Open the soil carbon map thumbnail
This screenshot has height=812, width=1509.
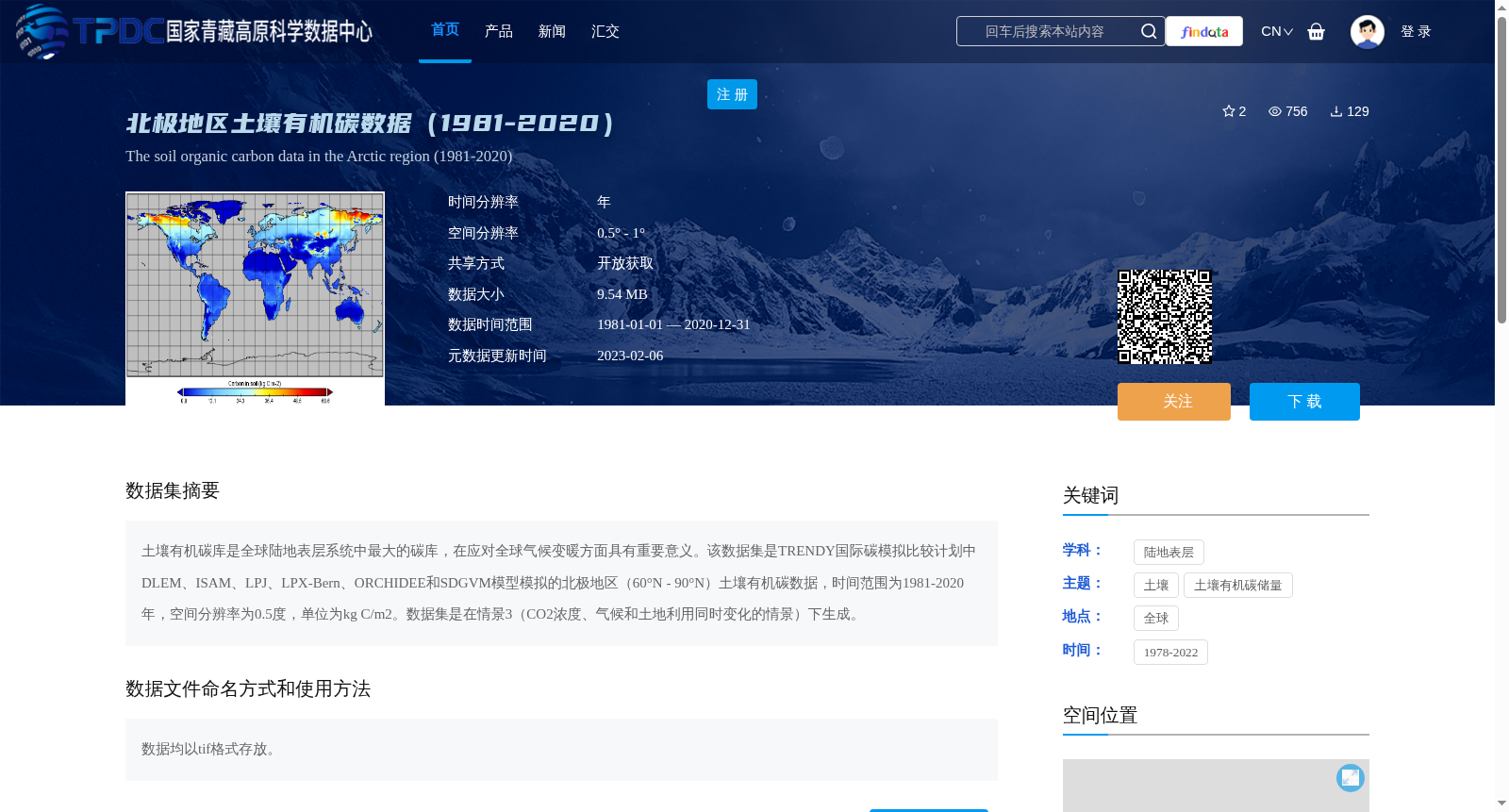click(255, 299)
